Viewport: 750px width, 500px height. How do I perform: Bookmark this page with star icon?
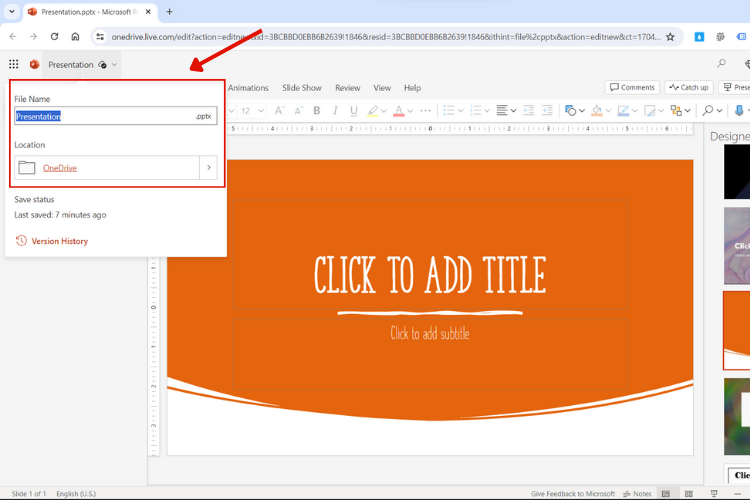670,37
